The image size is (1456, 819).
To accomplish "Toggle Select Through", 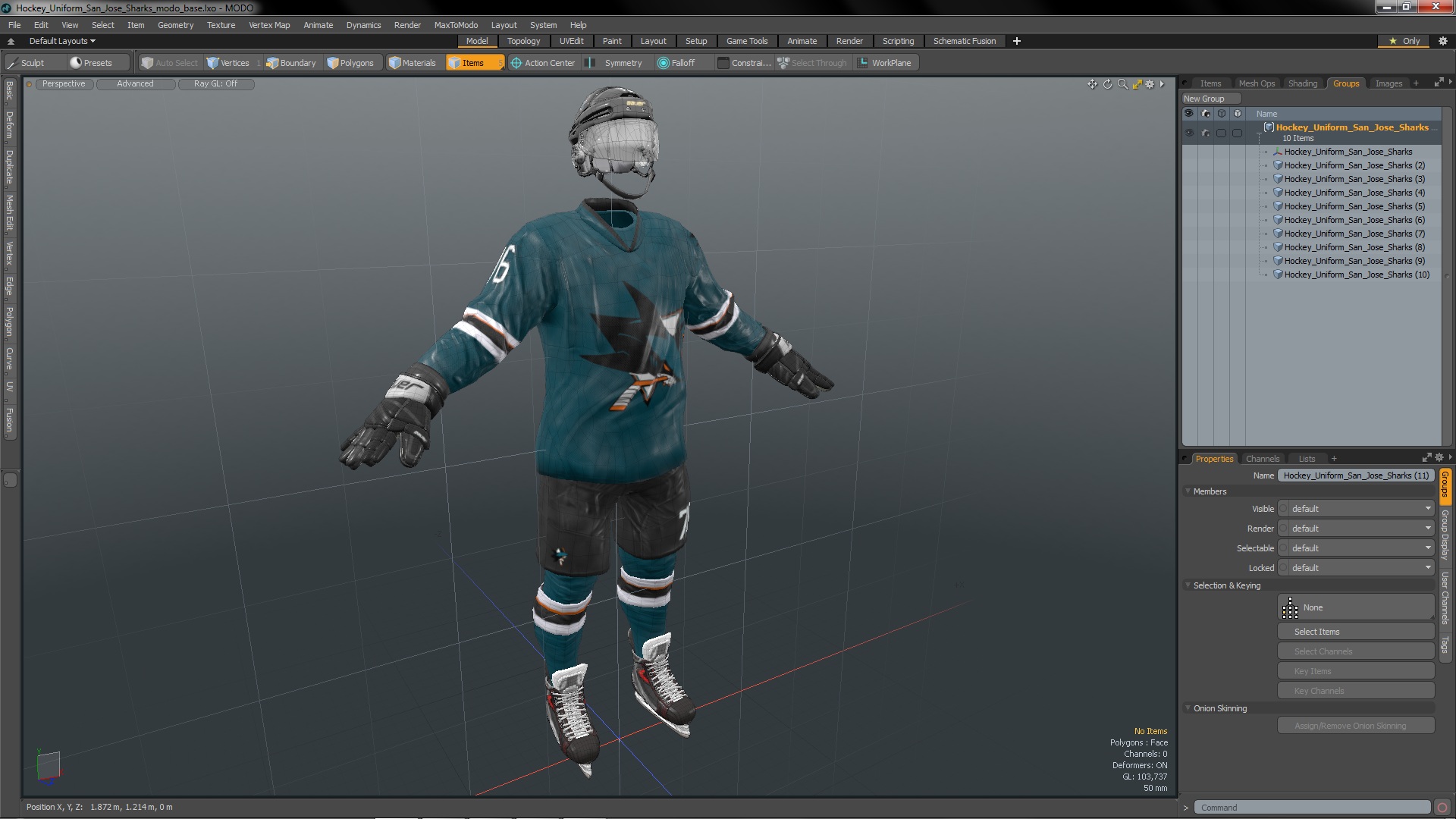I will [x=812, y=63].
